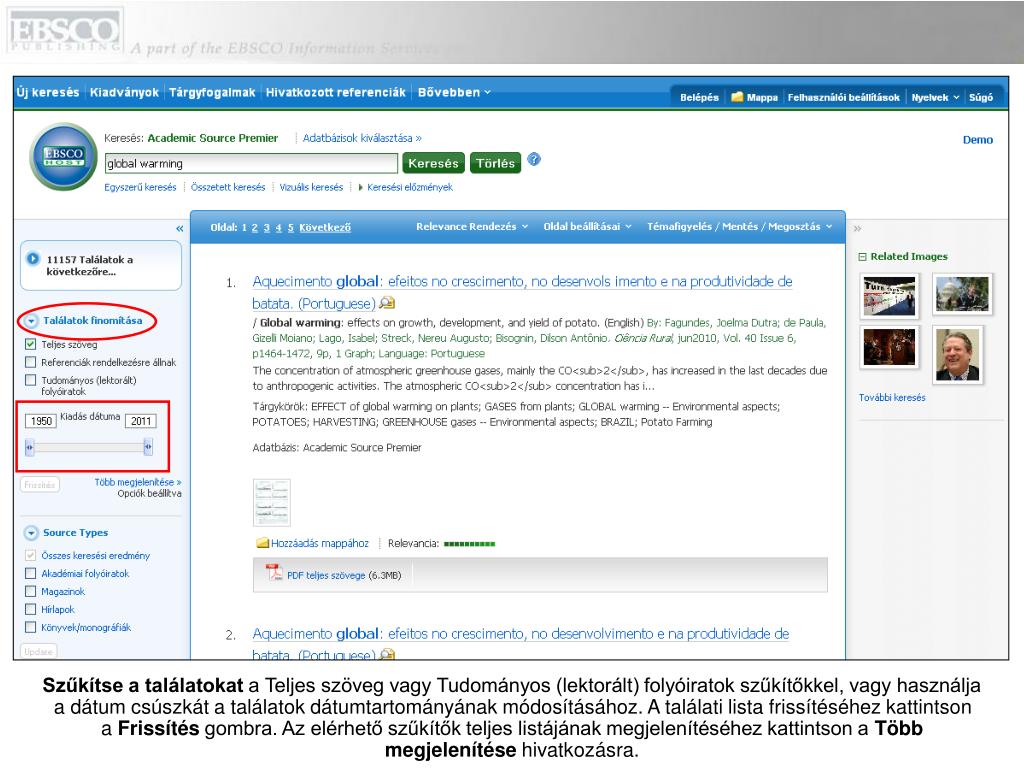Open PDF teljes szövege link
Image resolution: width=1024 pixels, height=768 pixels.
click(326, 575)
